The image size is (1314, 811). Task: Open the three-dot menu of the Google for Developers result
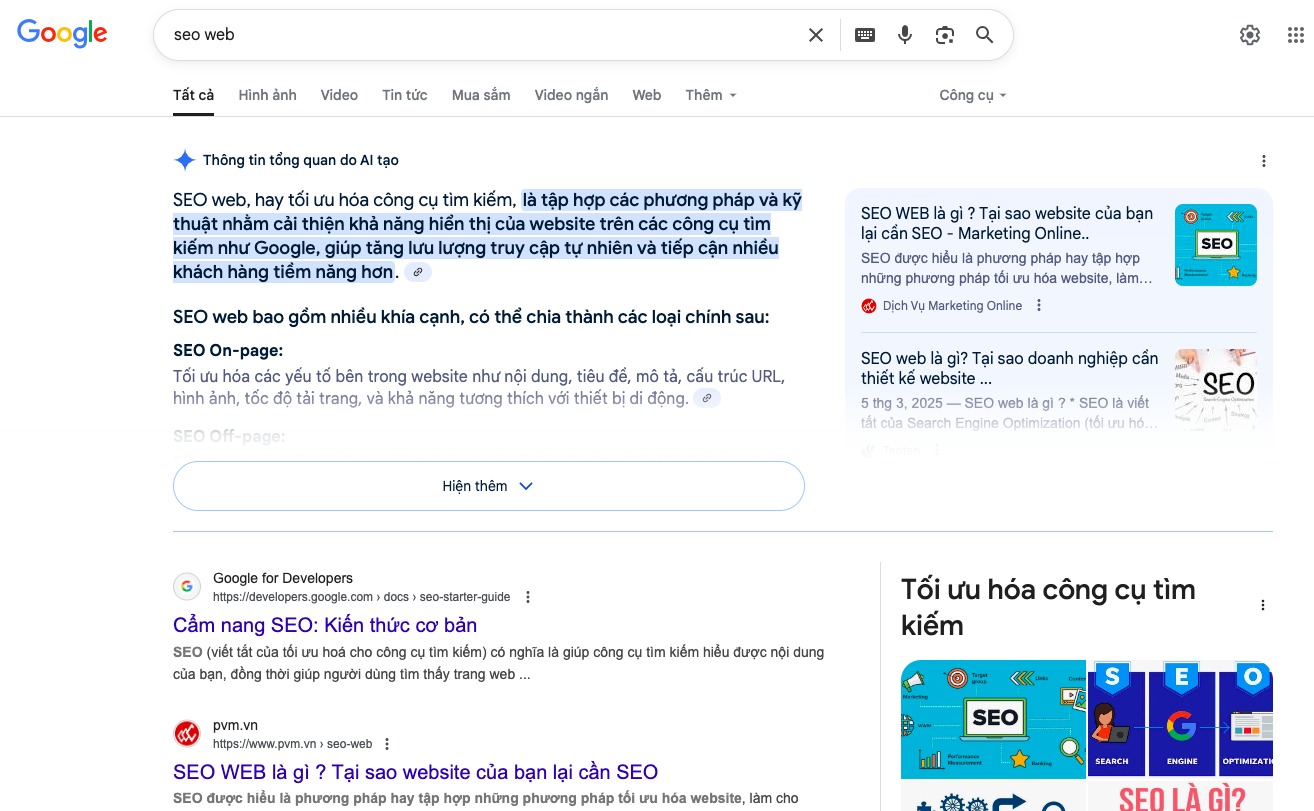(x=528, y=597)
